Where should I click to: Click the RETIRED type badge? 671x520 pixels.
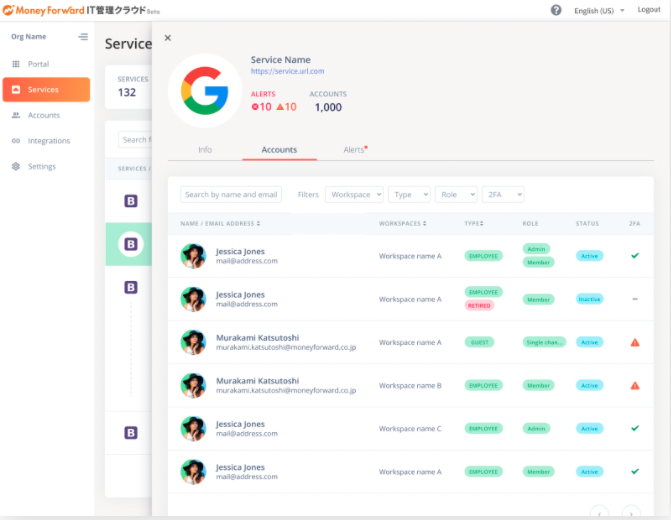479,306
